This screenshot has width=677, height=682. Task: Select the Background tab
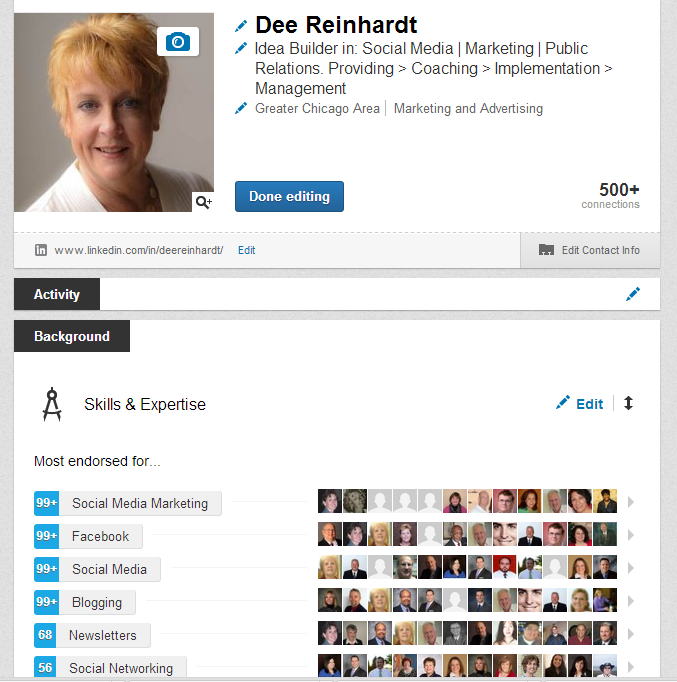72,336
